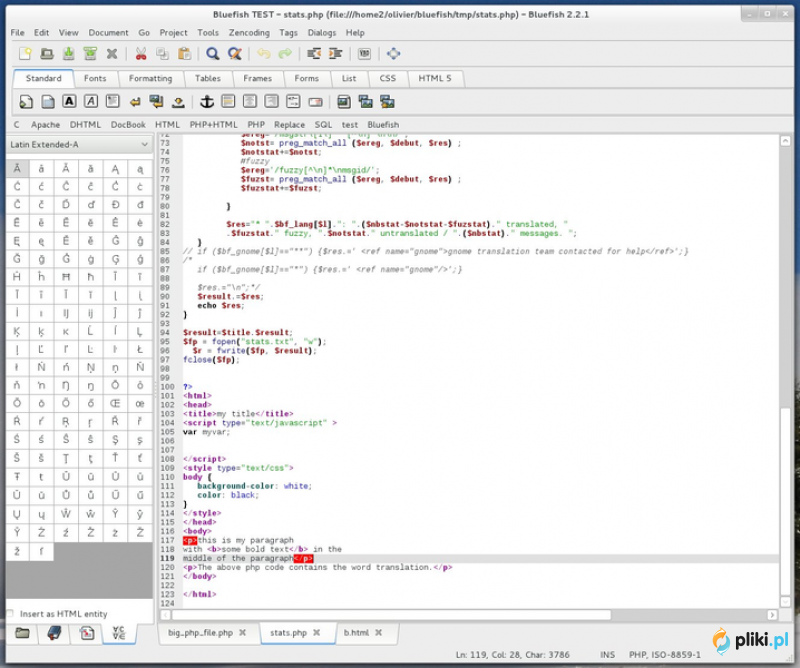Open the DocBook snippets menu
Viewport: 800px width, 668px height.
128,125
